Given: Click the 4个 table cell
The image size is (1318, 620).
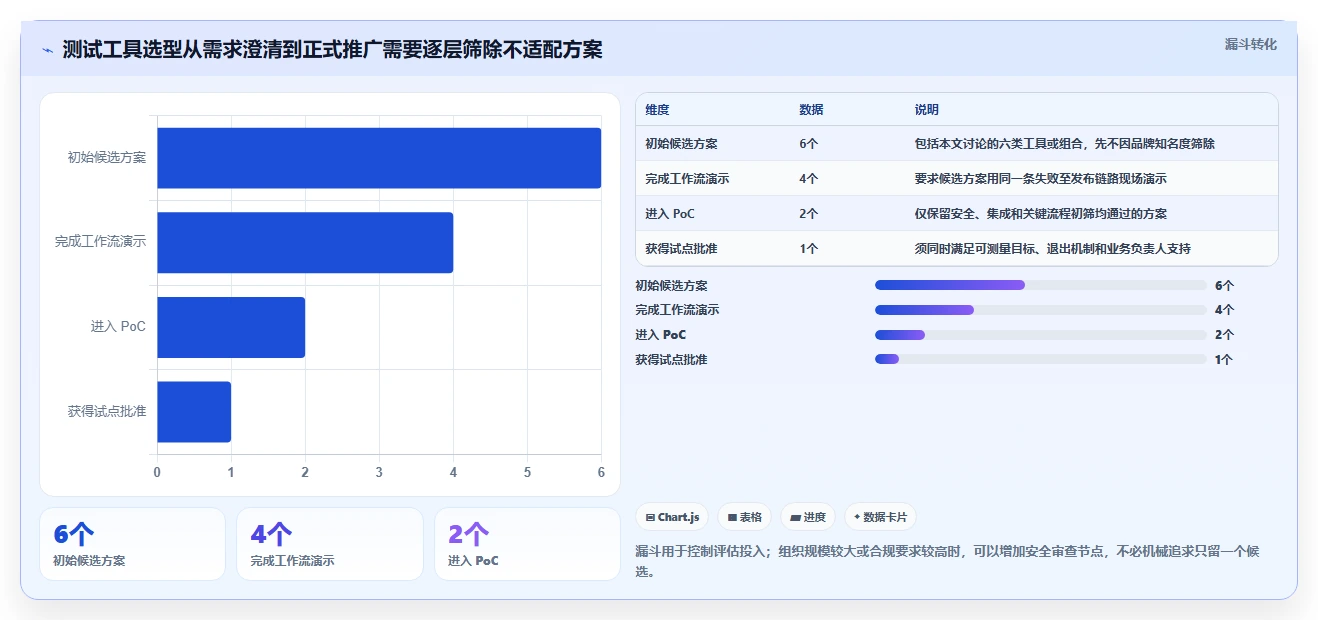Looking at the screenshot, I should (x=809, y=179).
